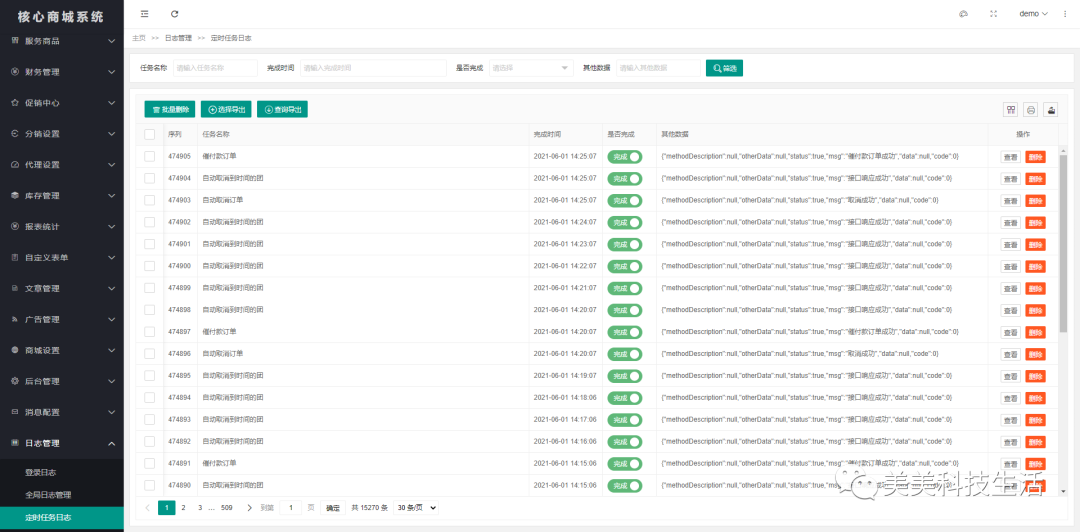Check the select-all header checkbox
The image size is (1080, 532).
[149, 134]
